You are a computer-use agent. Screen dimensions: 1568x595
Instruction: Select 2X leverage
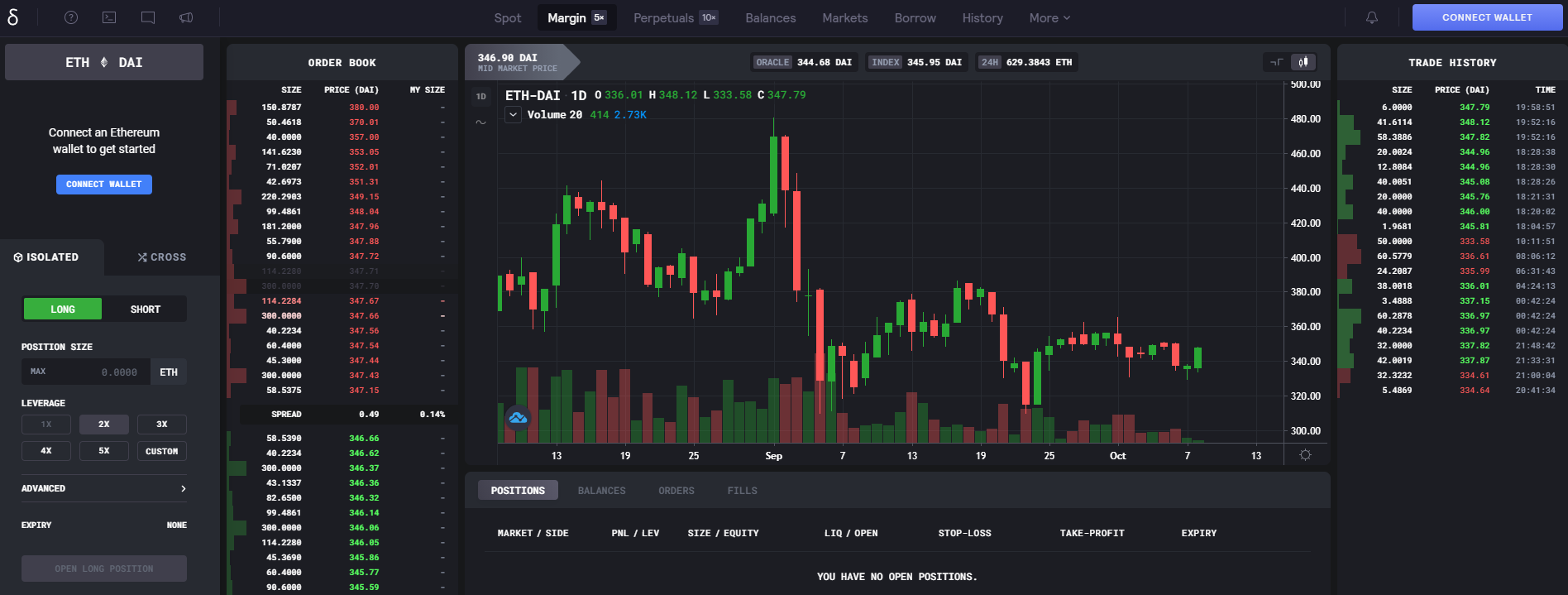104,425
